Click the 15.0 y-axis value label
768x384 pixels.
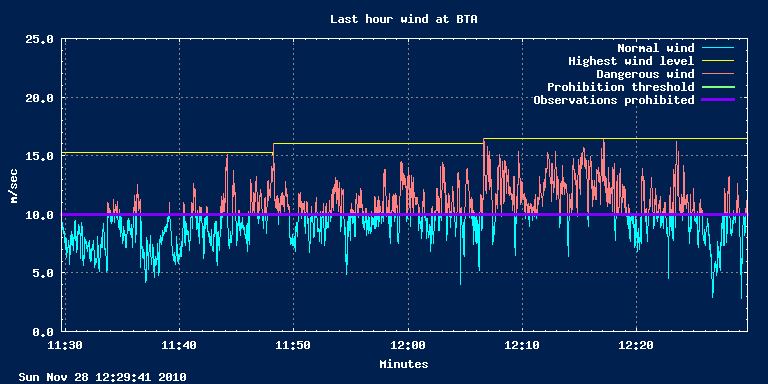click(x=39, y=156)
